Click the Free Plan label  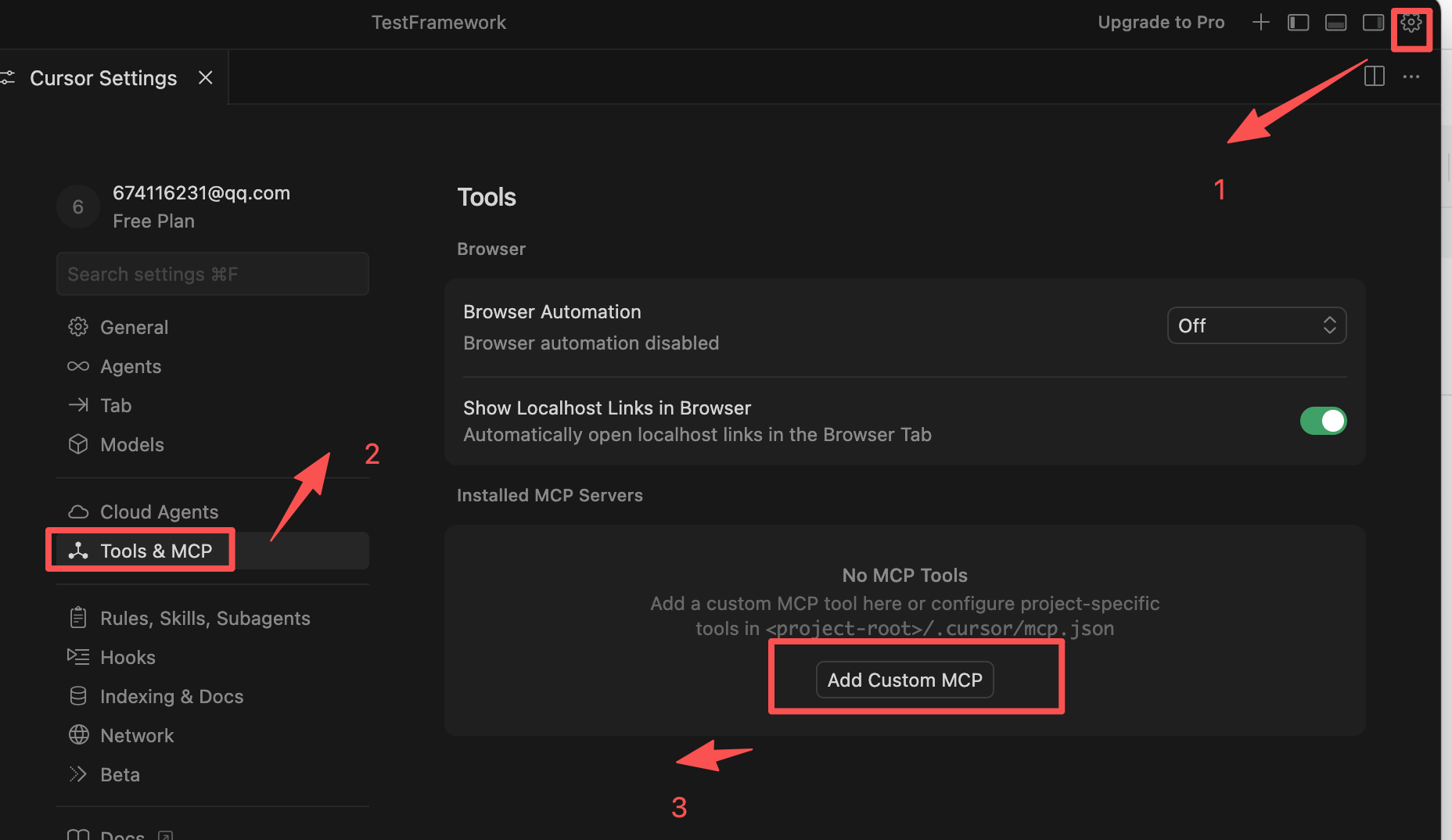coord(153,221)
